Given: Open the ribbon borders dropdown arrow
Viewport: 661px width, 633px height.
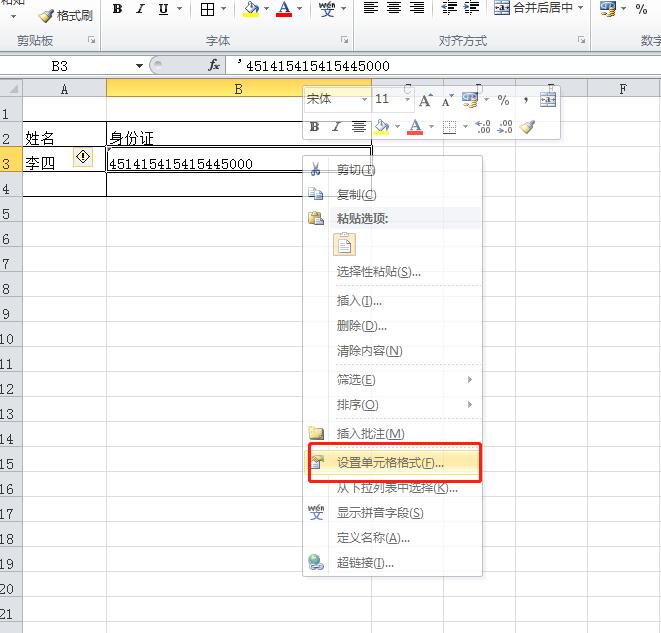Looking at the screenshot, I should tap(223, 8).
